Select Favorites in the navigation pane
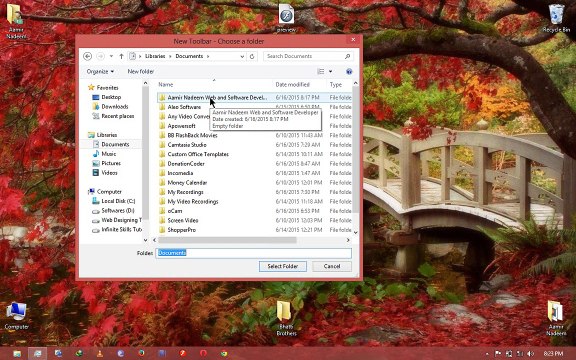The width and height of the screenshot is (576, 360). click(107, 87)
